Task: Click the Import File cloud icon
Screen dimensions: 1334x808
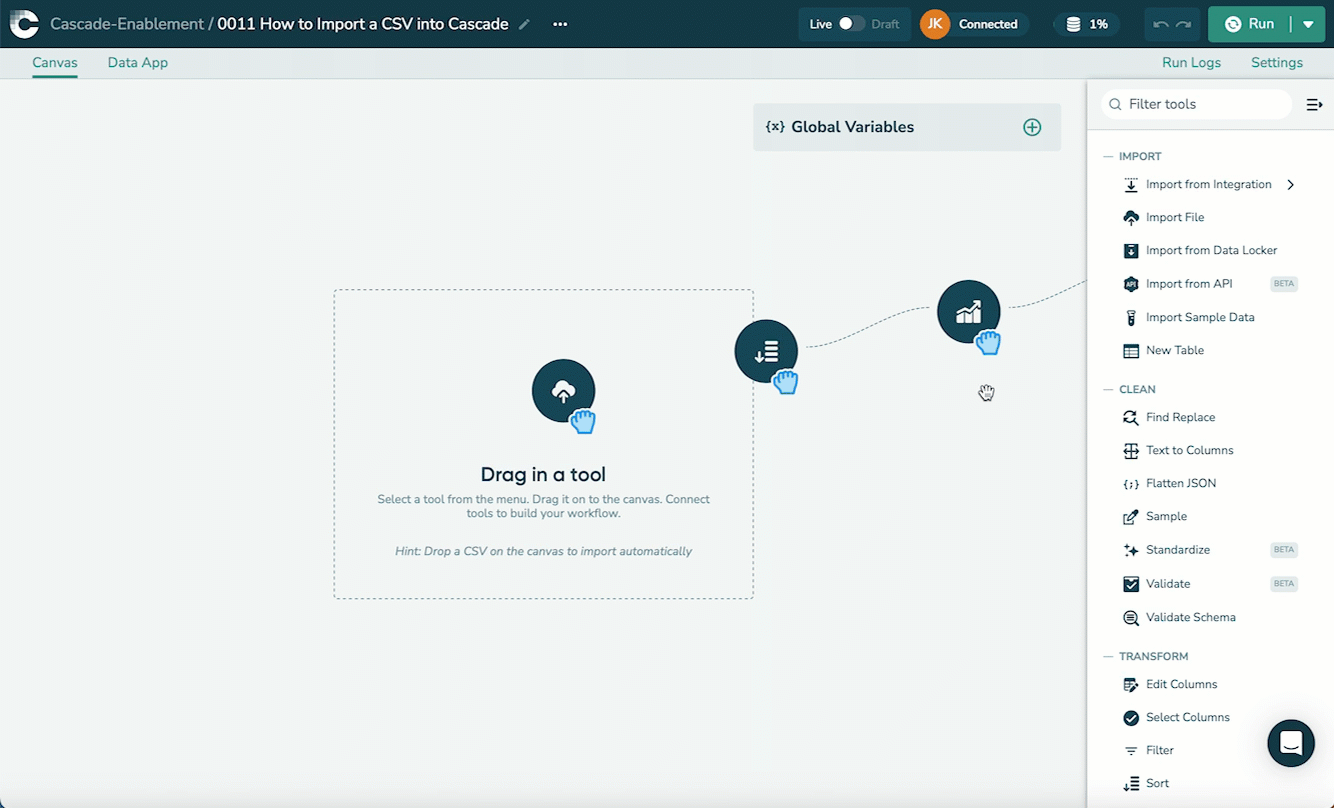Action: click(1131, 218)
